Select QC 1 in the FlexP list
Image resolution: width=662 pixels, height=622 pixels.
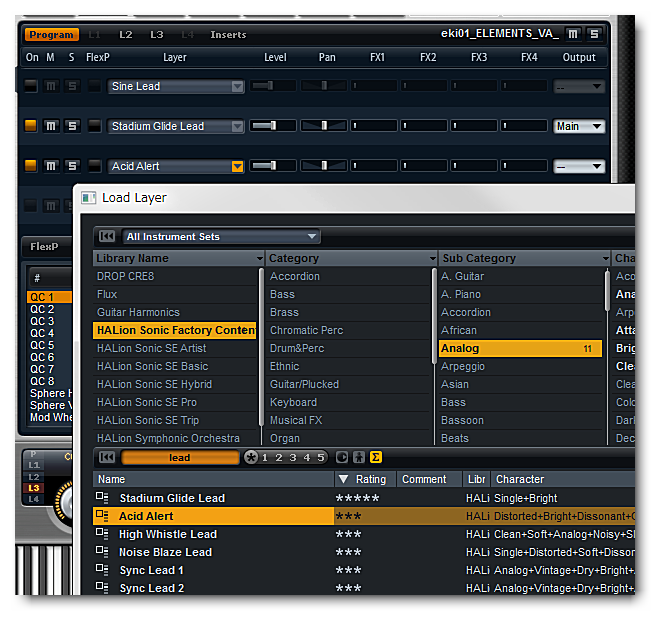49,297
